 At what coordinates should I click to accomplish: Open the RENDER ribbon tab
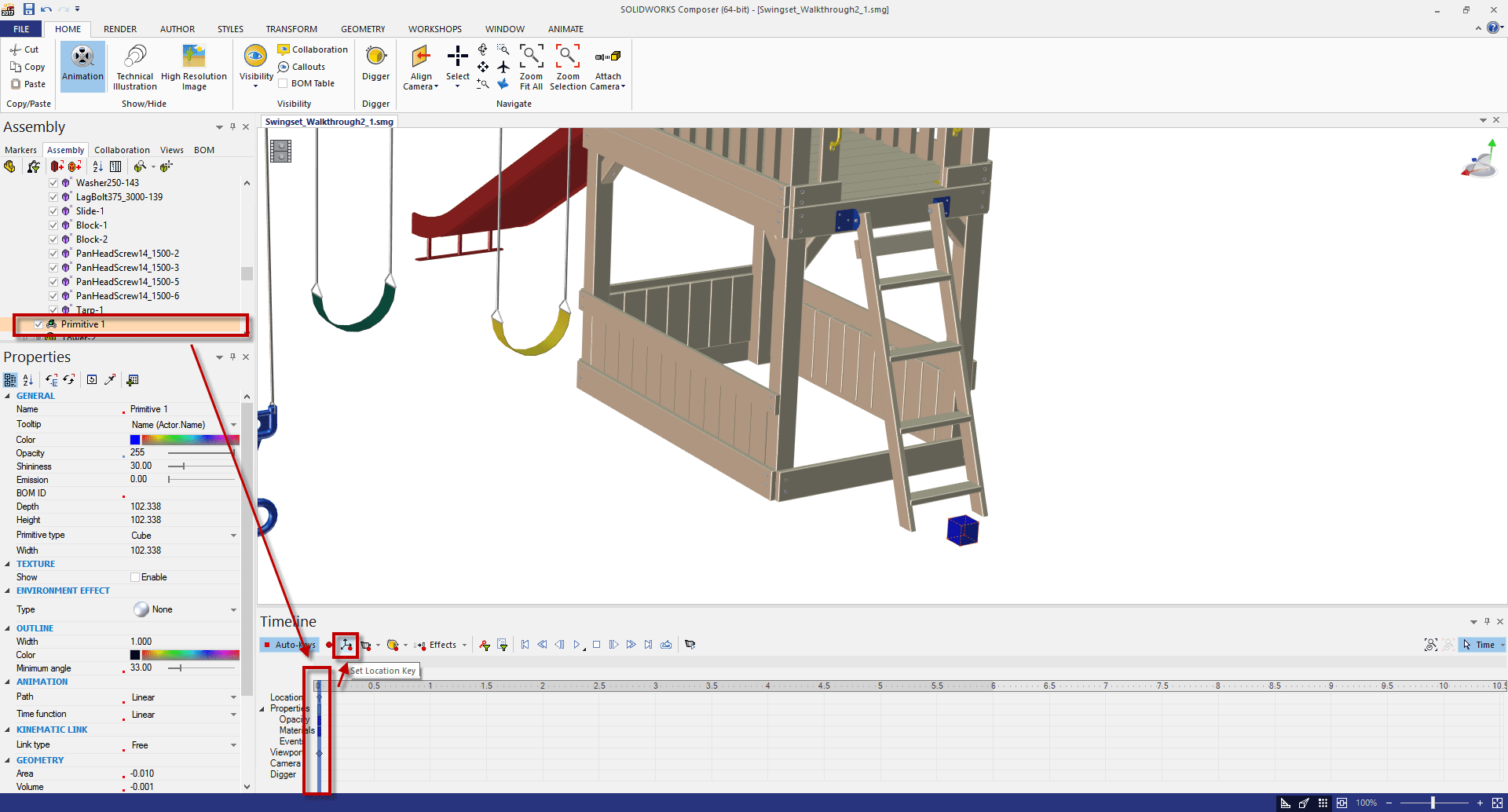(x=120, y=29)
